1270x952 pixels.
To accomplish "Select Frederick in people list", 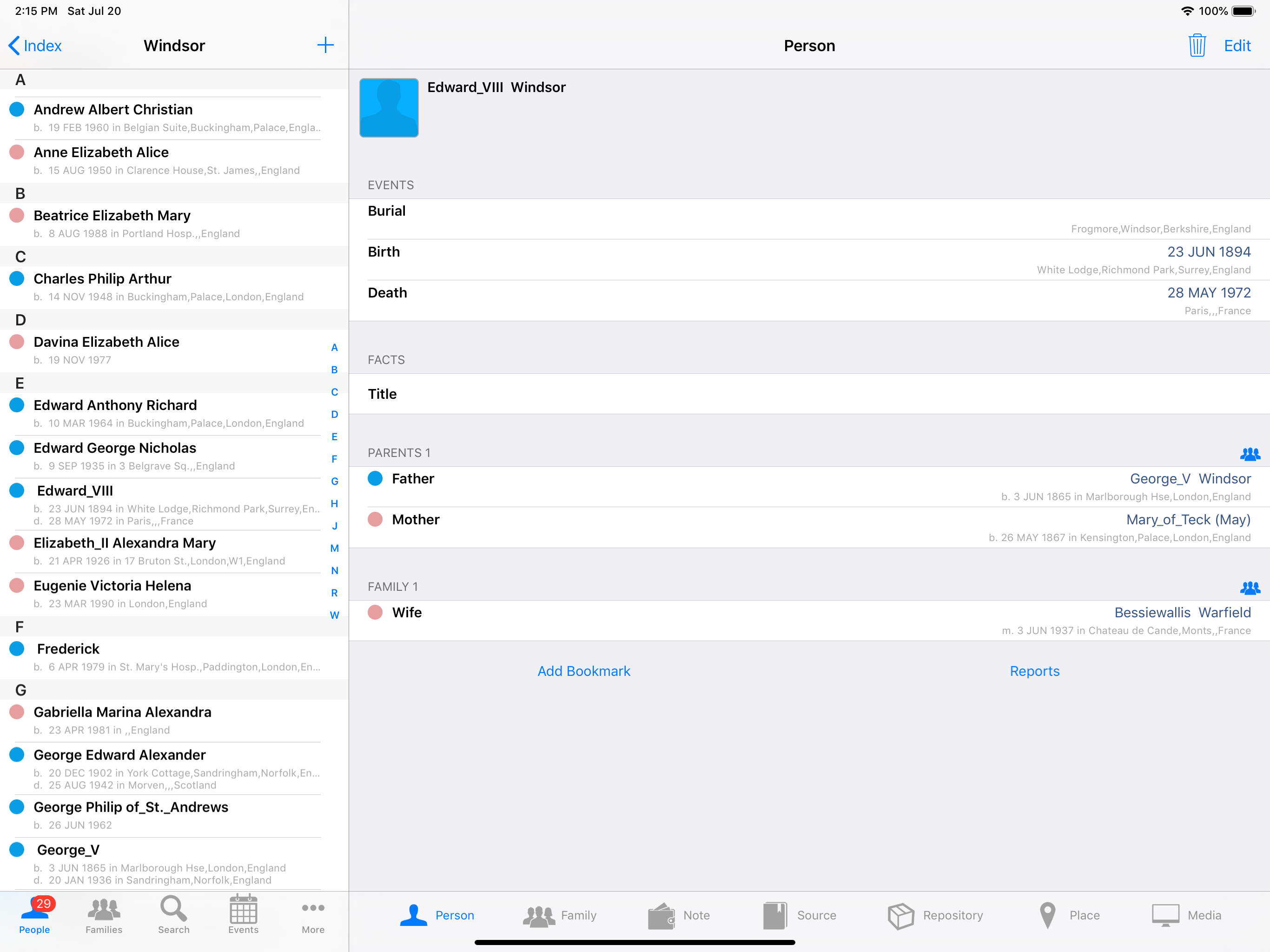I will tap(174, 657).
